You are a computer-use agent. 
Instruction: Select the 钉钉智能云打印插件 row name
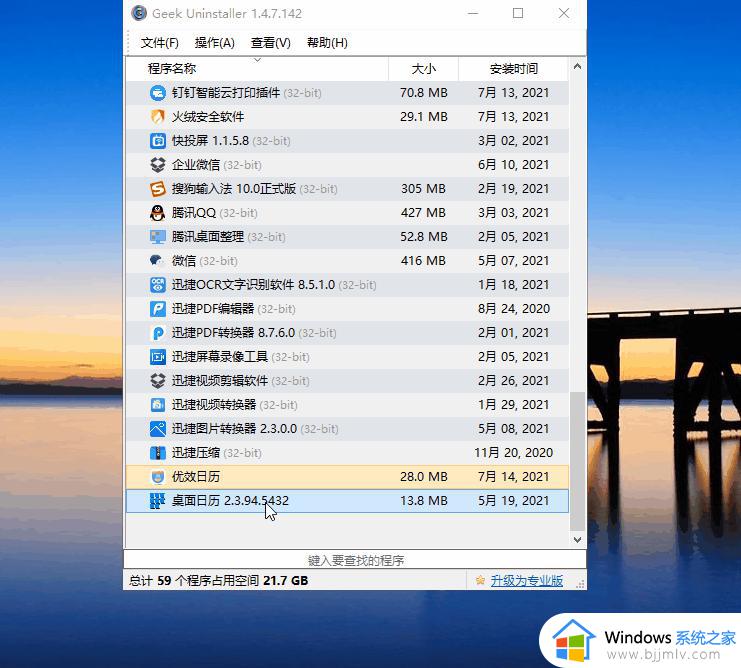click(x=225, y=93)
